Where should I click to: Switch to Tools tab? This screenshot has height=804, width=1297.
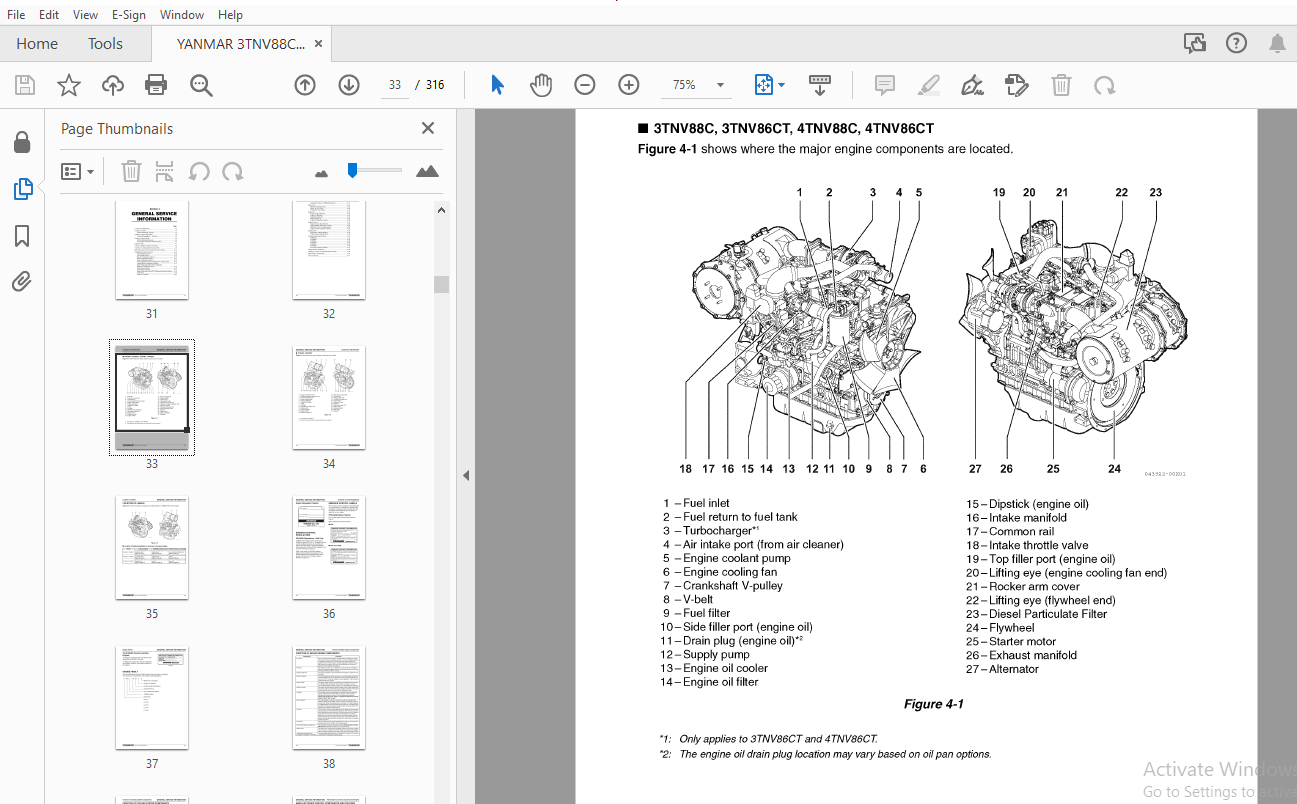[x=105, y=44]
